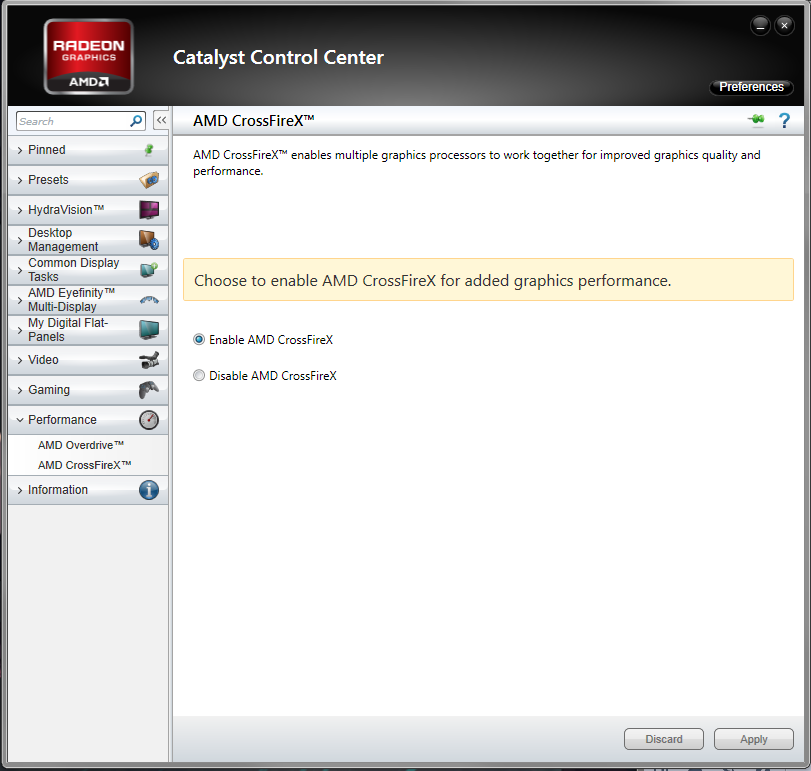Click the Desktop Management label
This screenshot has width=811, height=771.
point(63,239)
